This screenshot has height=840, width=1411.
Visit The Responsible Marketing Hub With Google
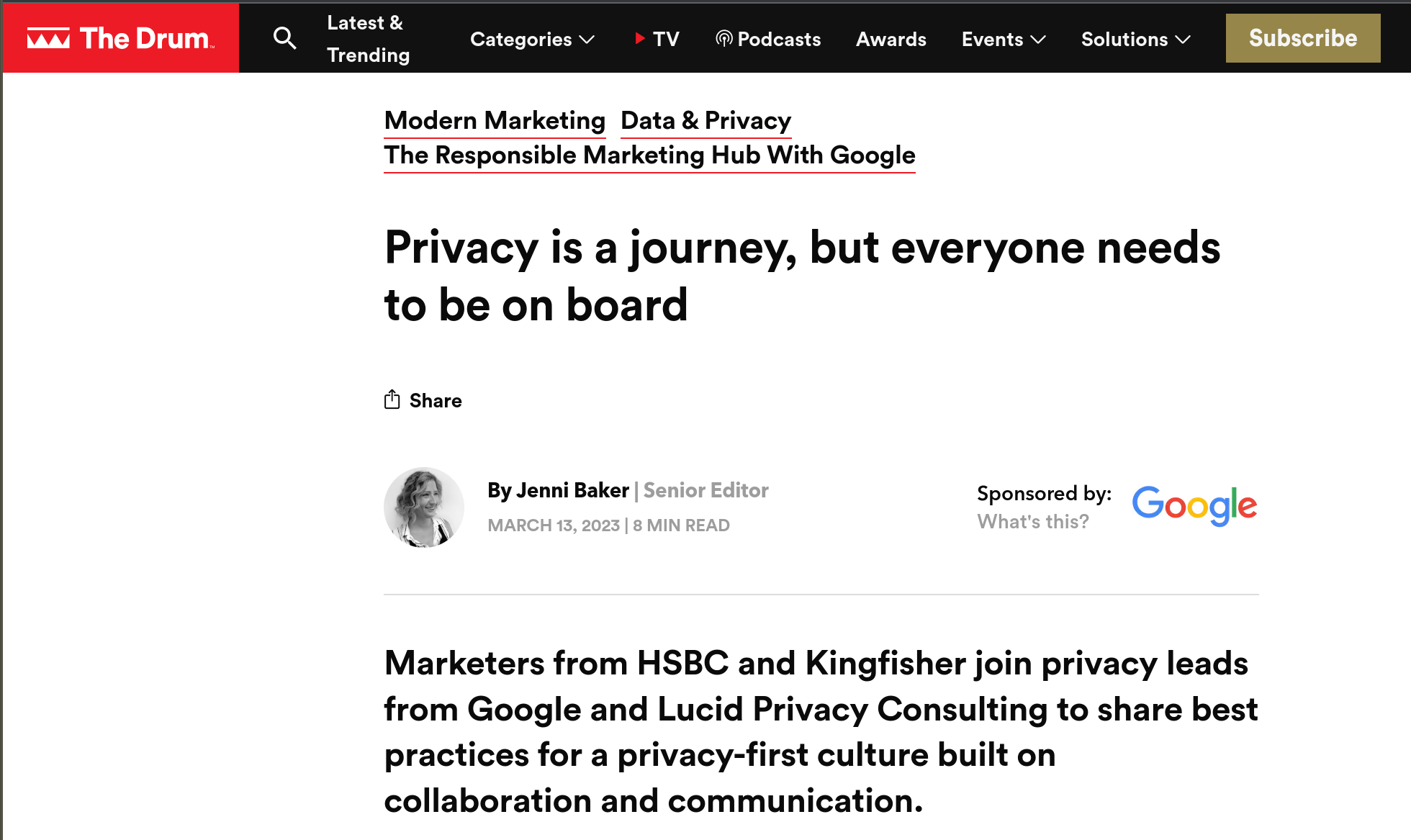pos(649,155)
